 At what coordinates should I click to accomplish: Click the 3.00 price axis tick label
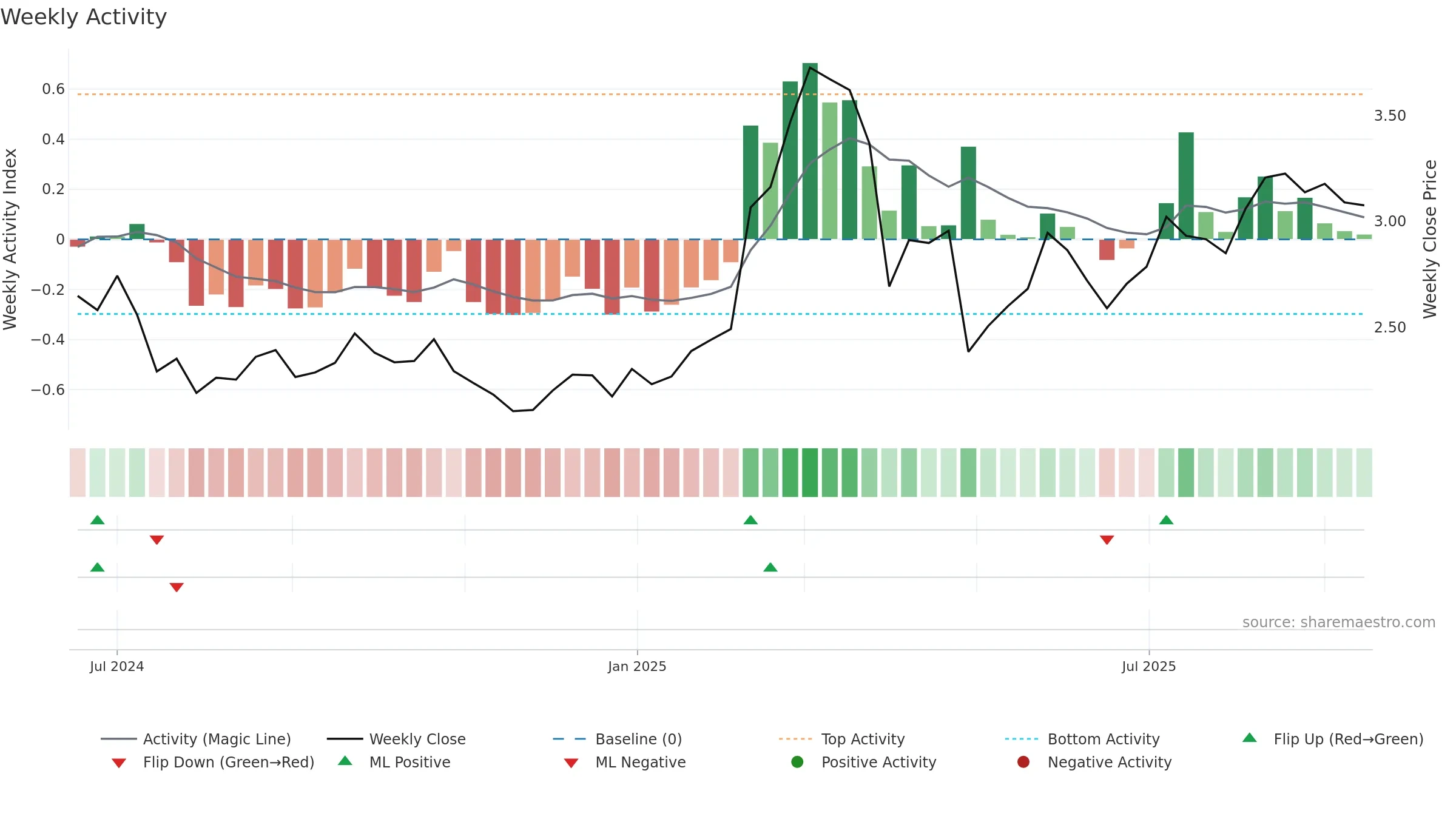click(x=1389, y=221)
